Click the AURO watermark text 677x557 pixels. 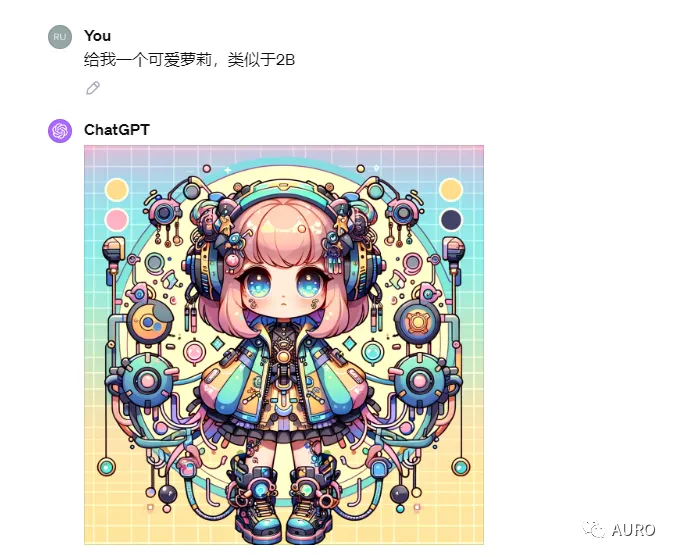[x=633, y=530]
